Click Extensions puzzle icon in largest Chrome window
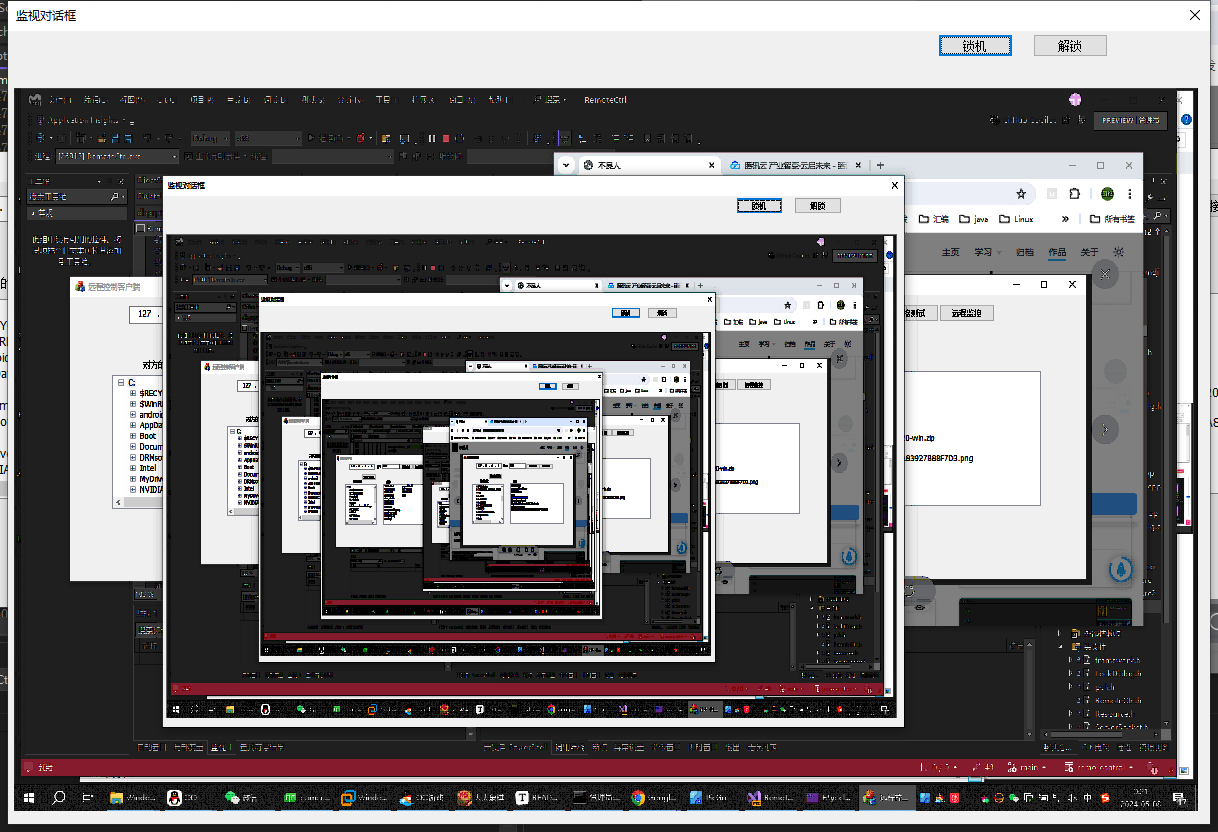1218x832 pixels. click(1074, 193)
